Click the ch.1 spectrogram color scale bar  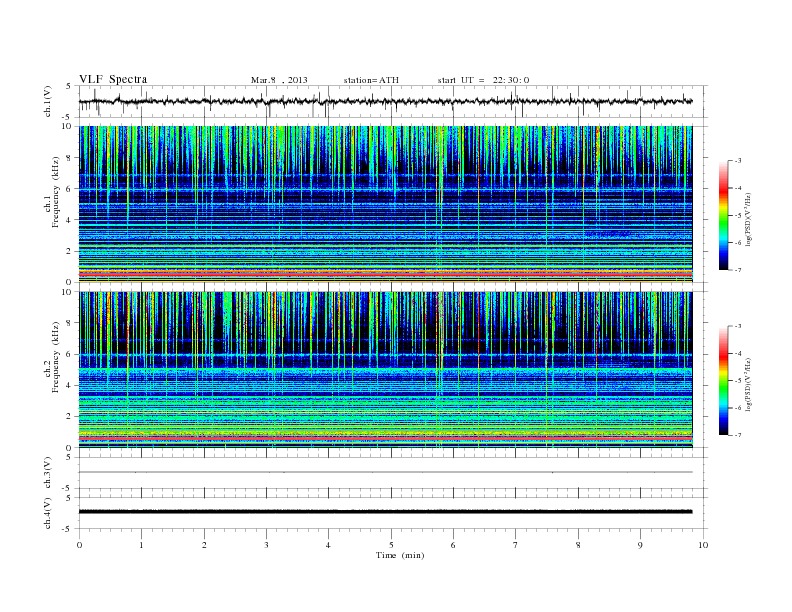click(x=723, y=215)
